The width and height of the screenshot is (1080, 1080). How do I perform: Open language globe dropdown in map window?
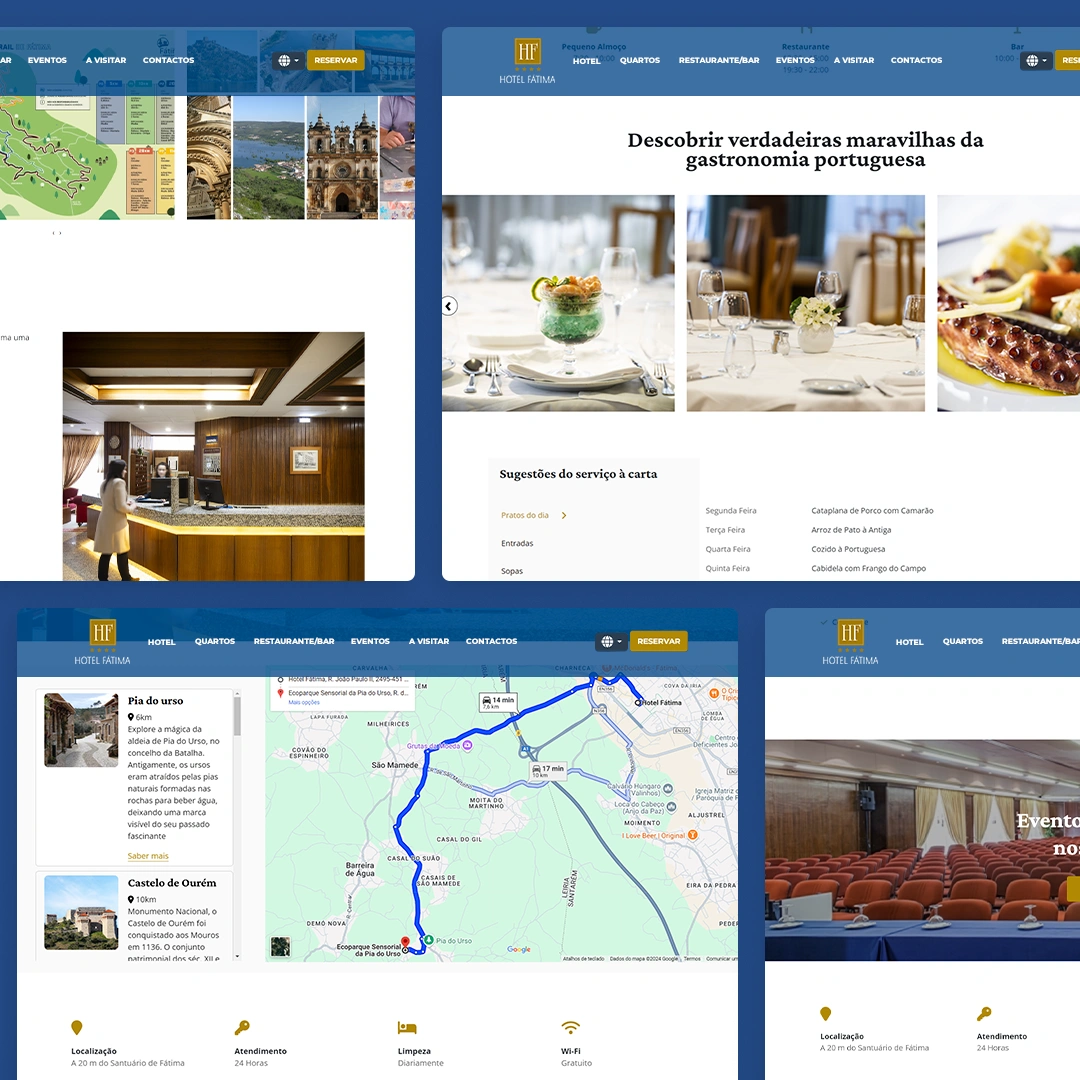tap(611, 641)
